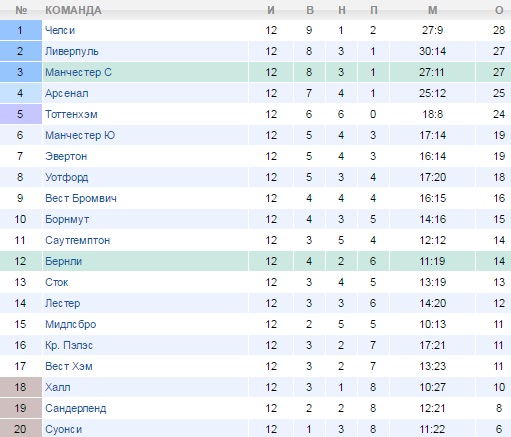Open the Ливерпуль team page
511x437 pixels.
click(x=72, y=51)
